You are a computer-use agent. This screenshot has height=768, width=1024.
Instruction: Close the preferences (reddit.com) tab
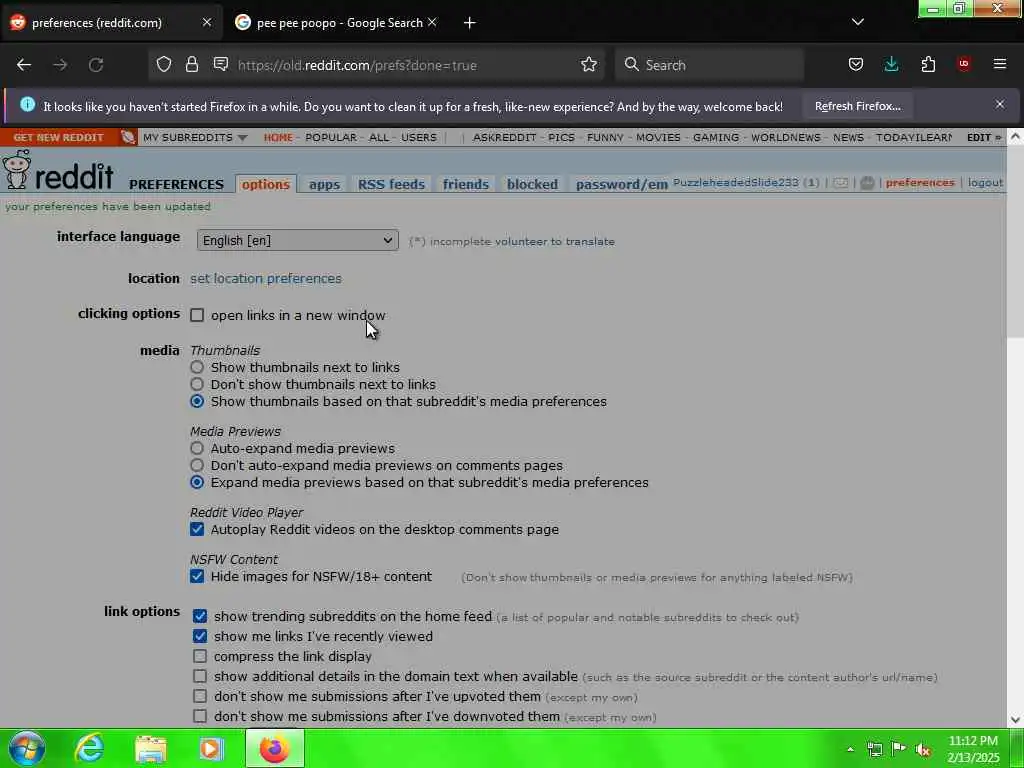tap(206, 22)
